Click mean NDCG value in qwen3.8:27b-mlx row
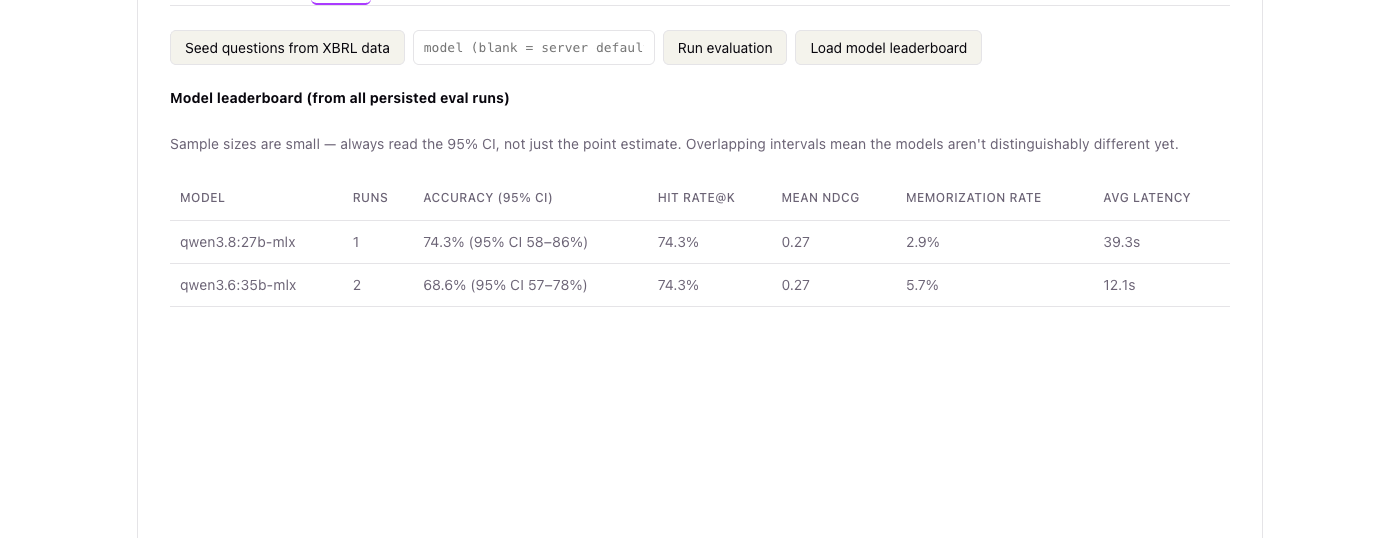The width and height of the screenshot is (1400, 538). coord(795,242)
